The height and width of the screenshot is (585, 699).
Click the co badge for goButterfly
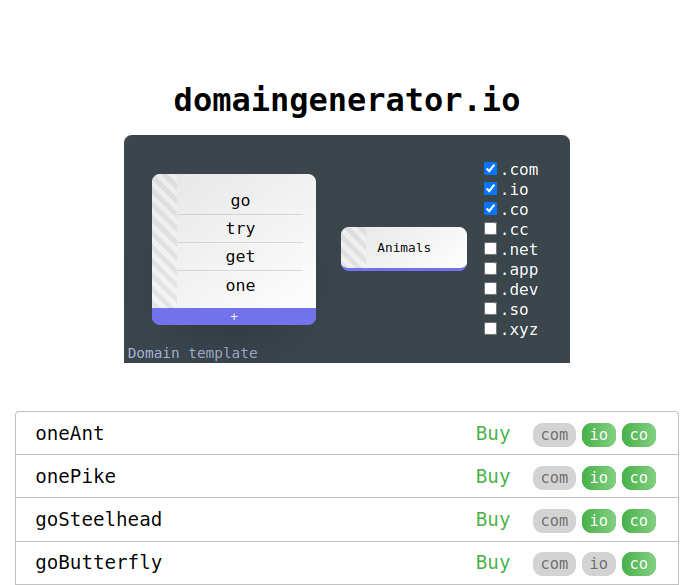[639, 564]
